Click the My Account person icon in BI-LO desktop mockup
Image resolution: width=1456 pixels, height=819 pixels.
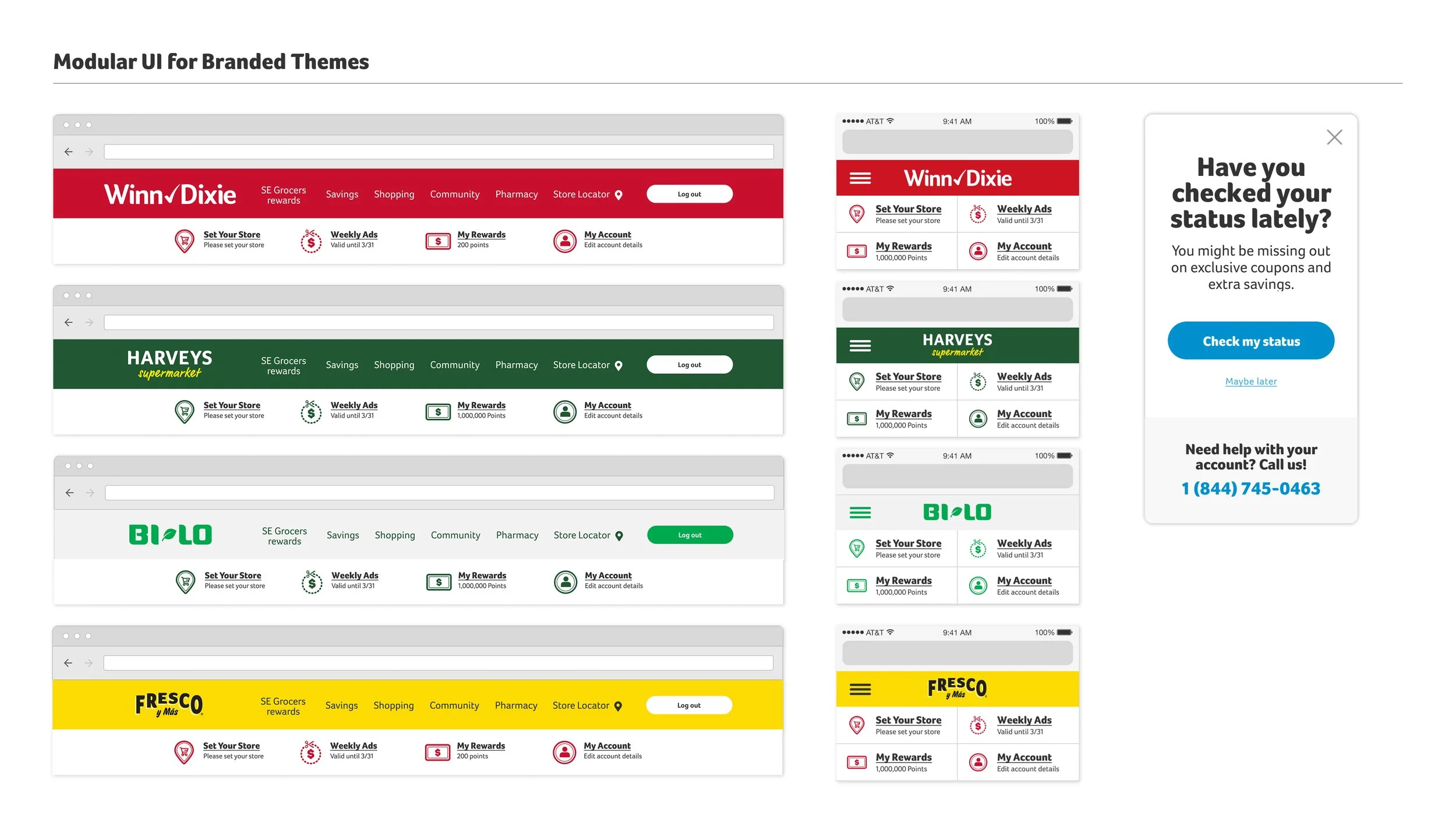point(566,582)
